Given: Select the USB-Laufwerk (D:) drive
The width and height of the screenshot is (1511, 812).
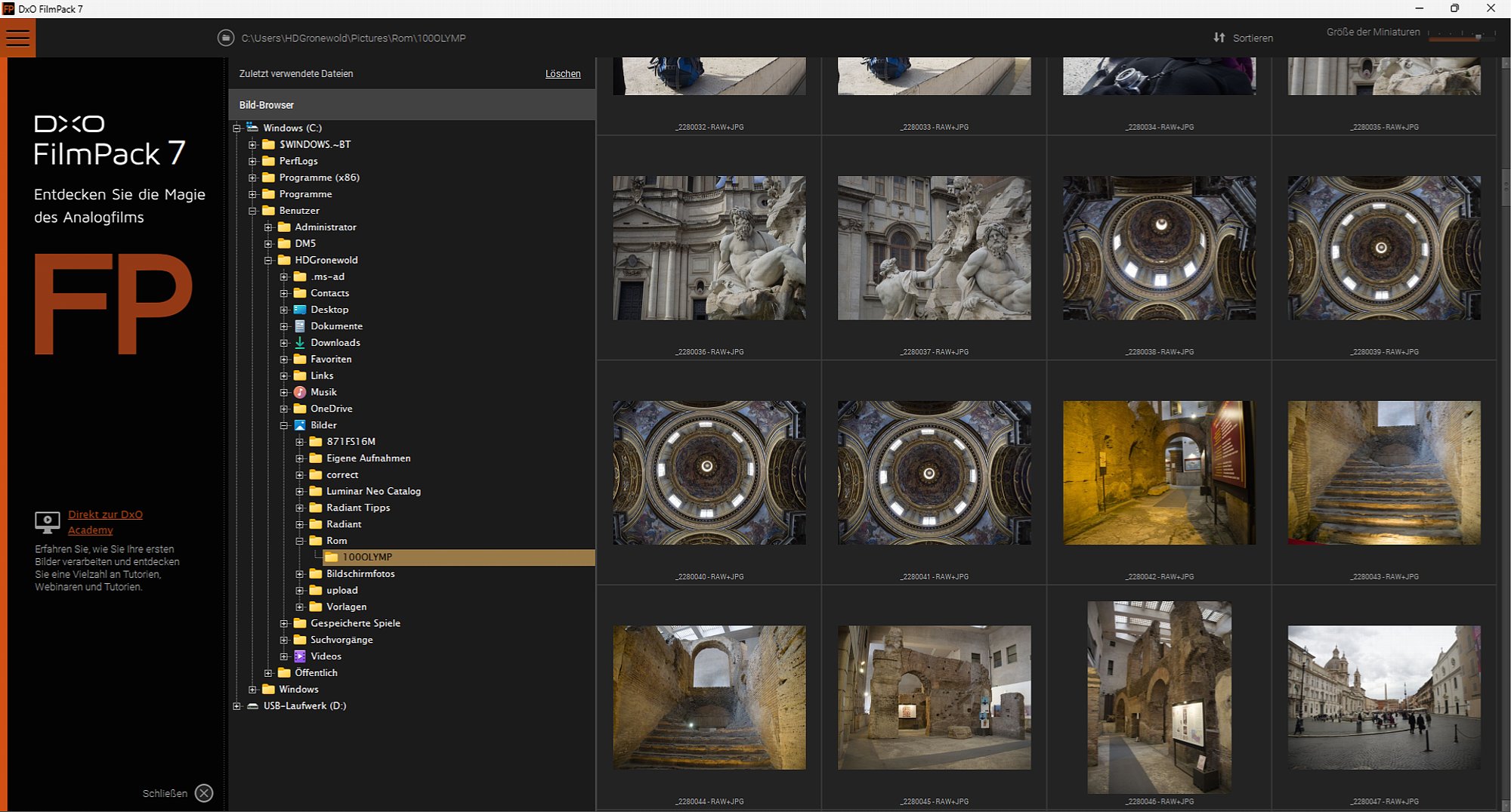Looking at the screenshot, I should 304,706.
